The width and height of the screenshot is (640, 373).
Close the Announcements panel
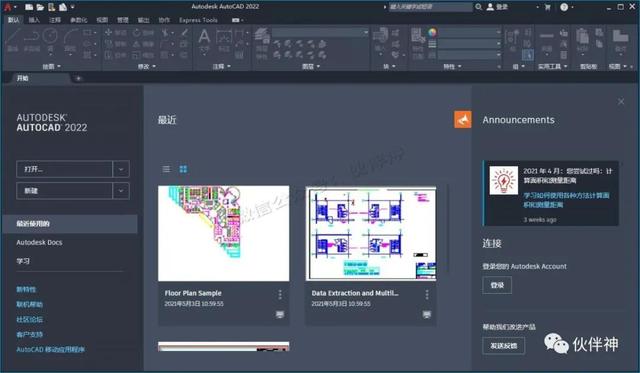(621, 102)
